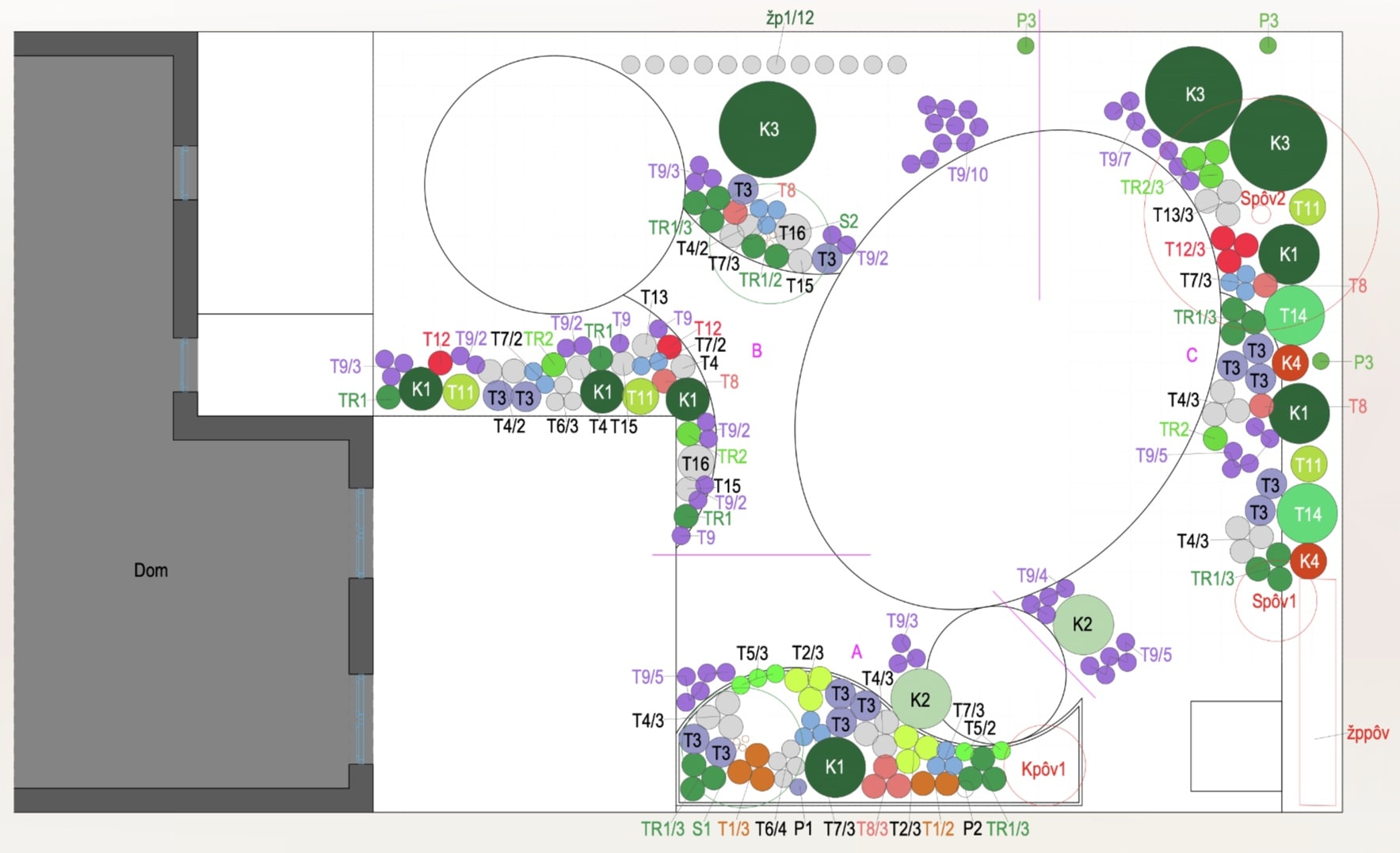Viewport: 1400px width, 853px height.
Task: Select the magenta zone B letter
Action: coord(757,350)
